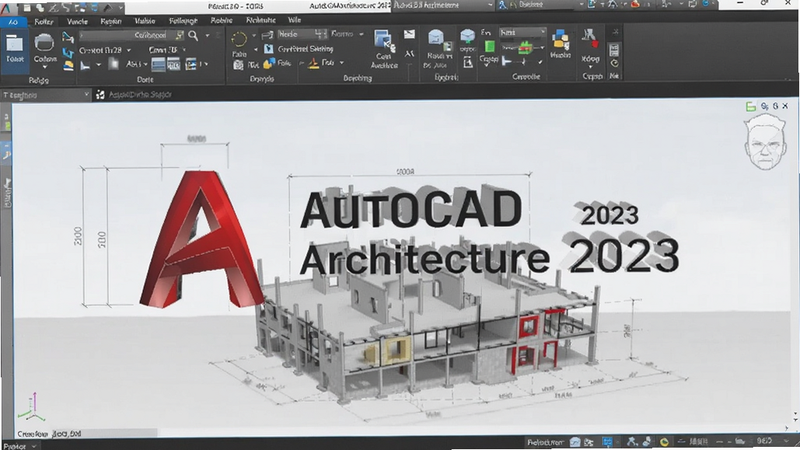800x450 pixels.
Task: Select the blue highlighted first ribbon tab
Action: pyautogui.click(x=14, y=22)
